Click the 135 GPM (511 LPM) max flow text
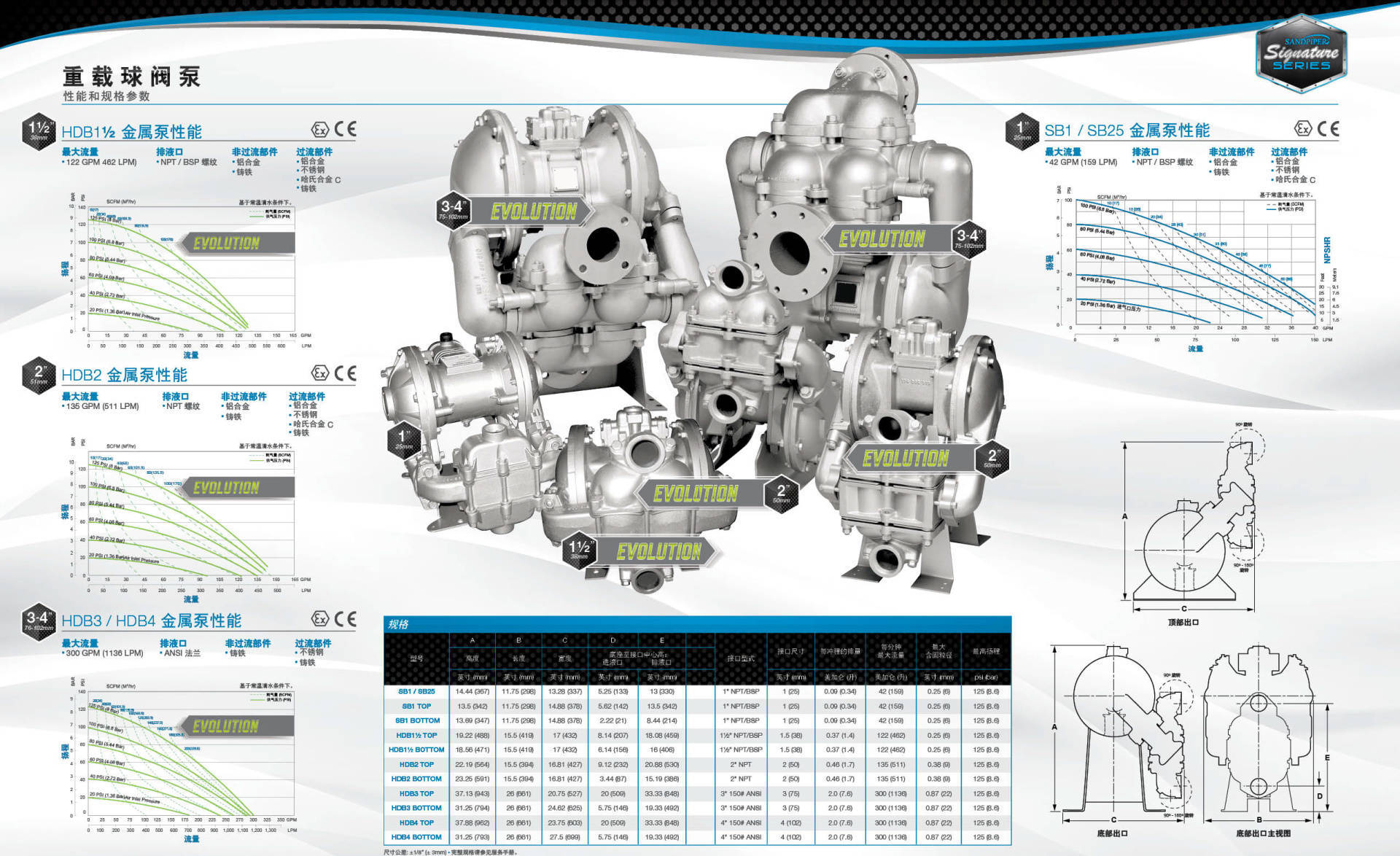The image size is (1400, 856). click(101, 406)
